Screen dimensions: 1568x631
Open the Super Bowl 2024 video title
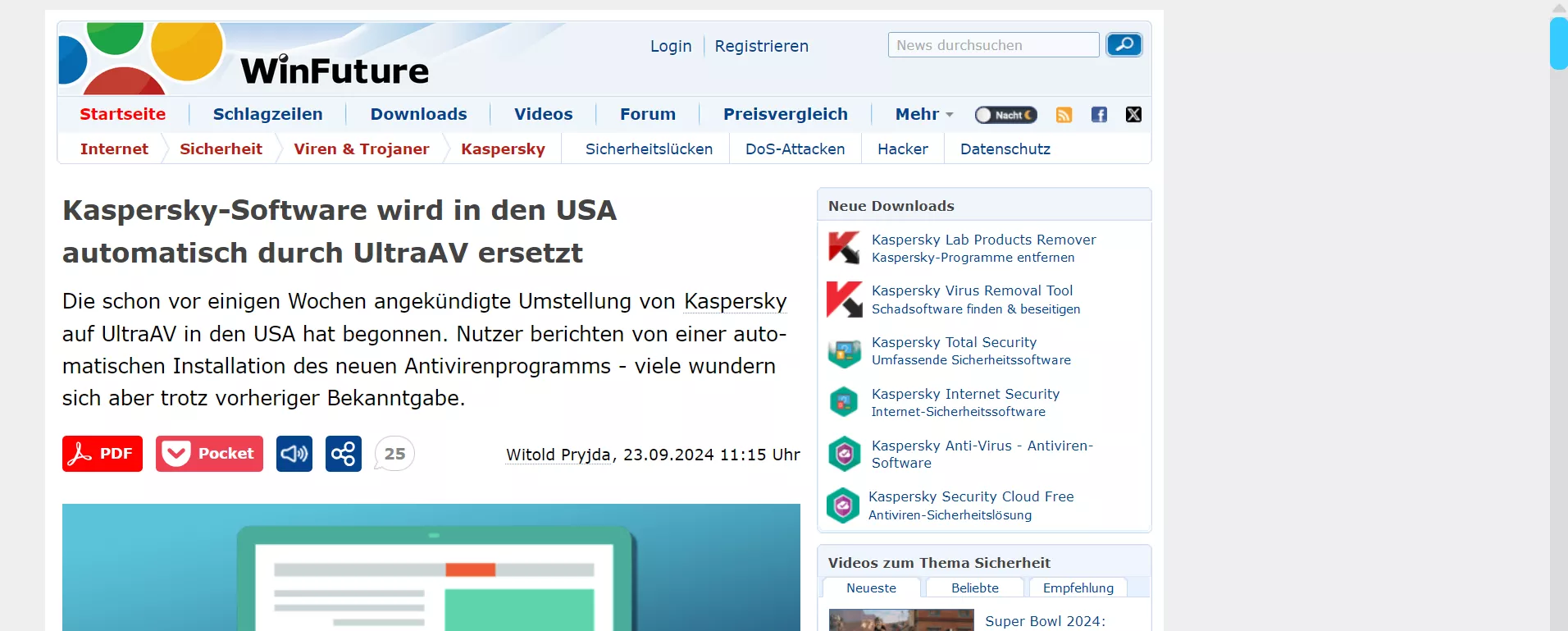(1045, 621)
